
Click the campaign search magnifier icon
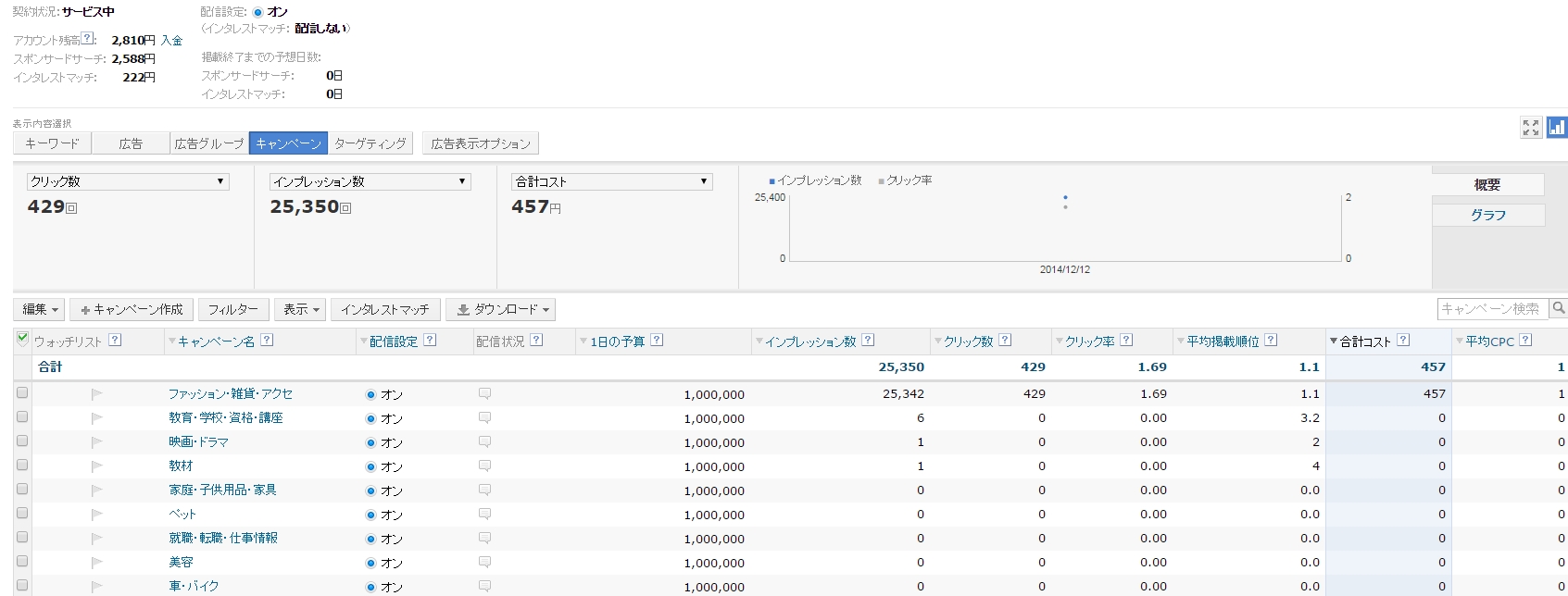(x=1559, y=308)
